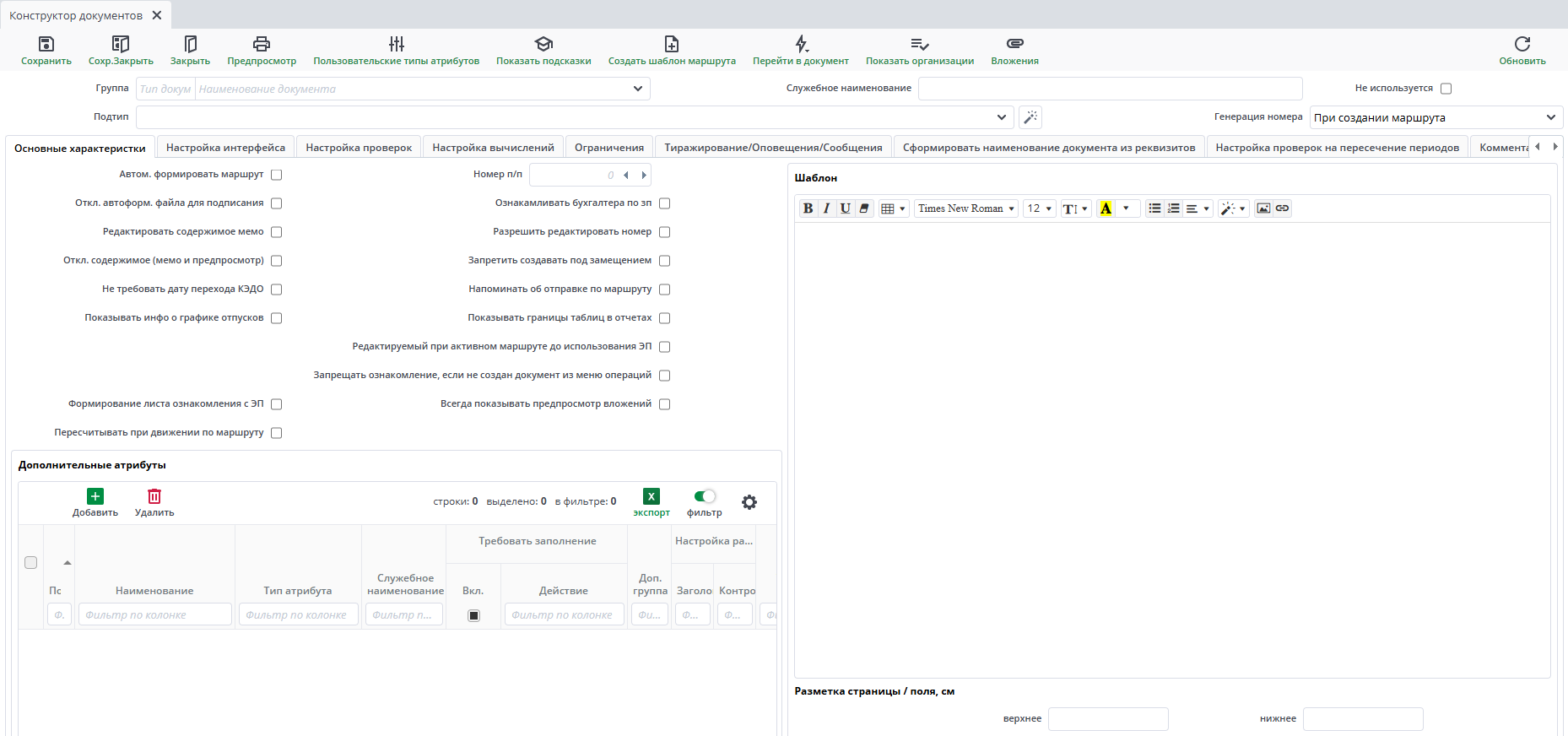
Task: Click the Обновить refresh icon
Action: 1522,44
